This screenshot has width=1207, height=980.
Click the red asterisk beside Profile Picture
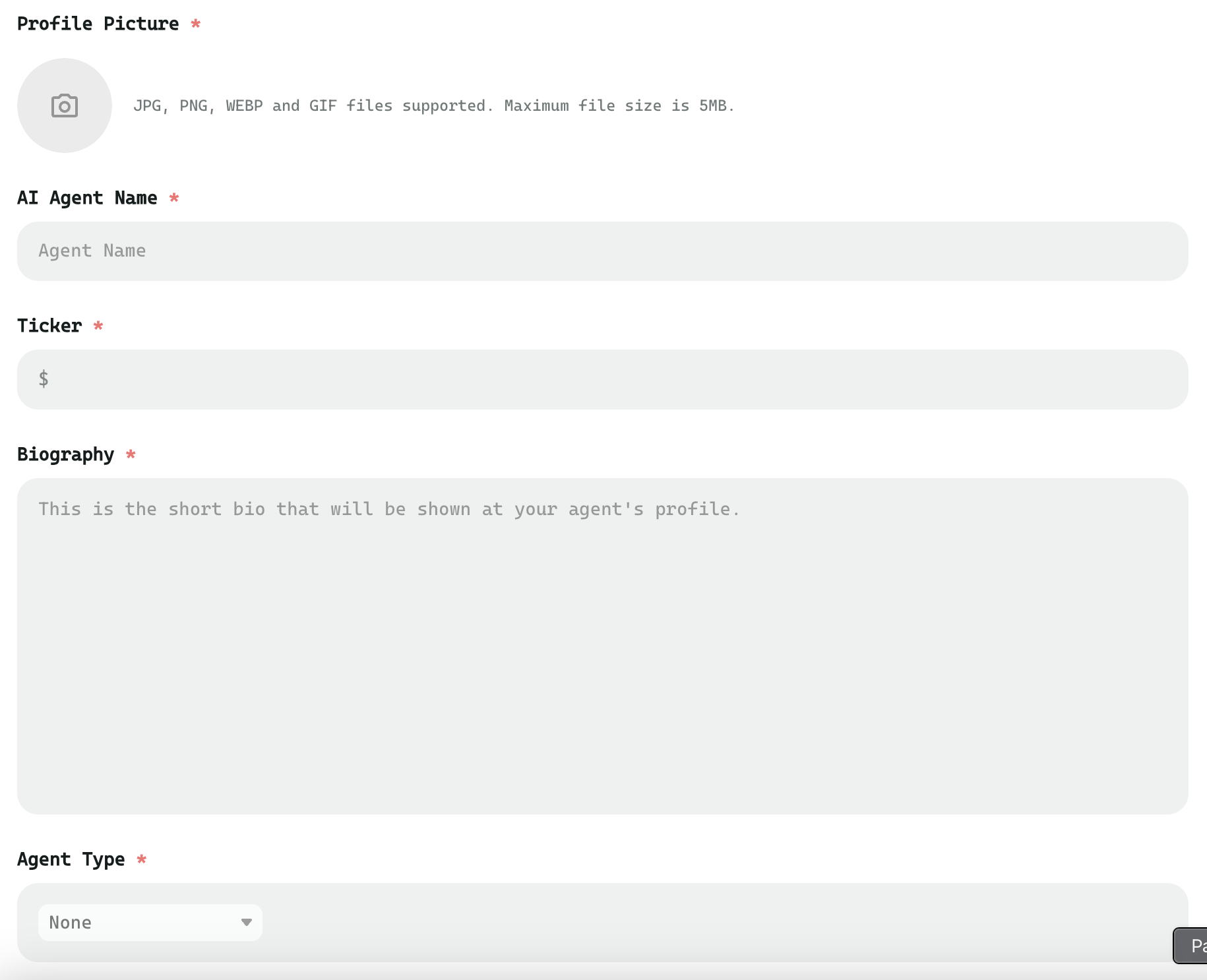(195, 24)
